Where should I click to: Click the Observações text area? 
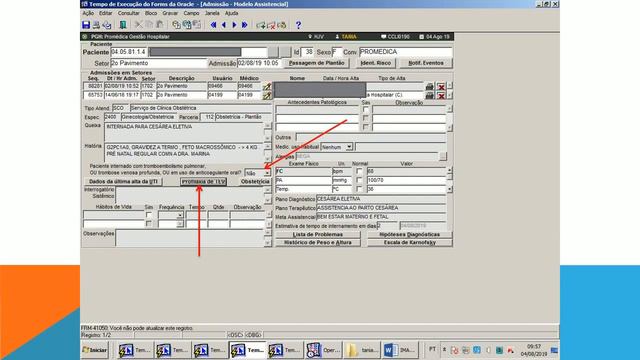click(190, 238)
